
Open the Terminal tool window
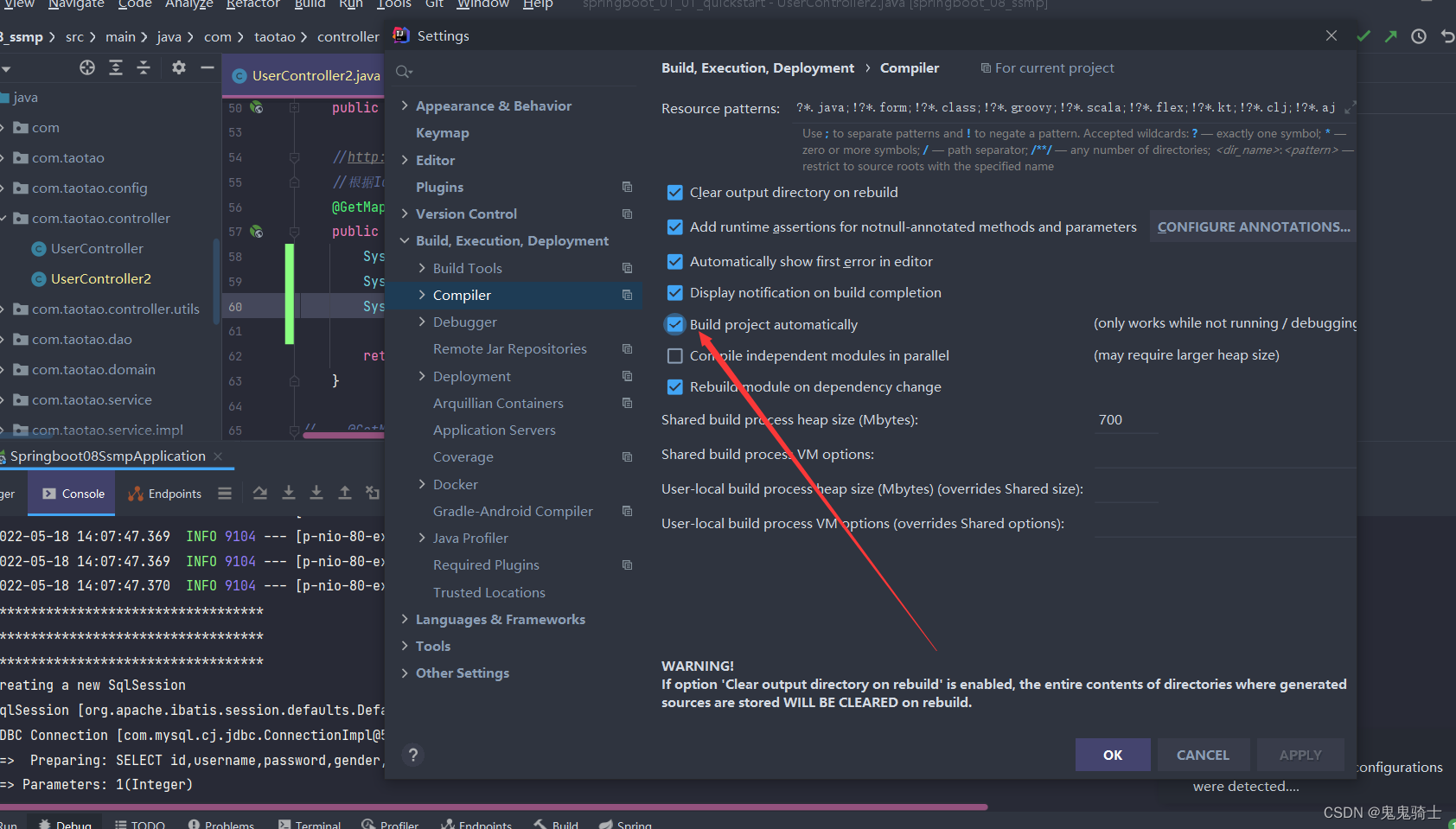310,825
